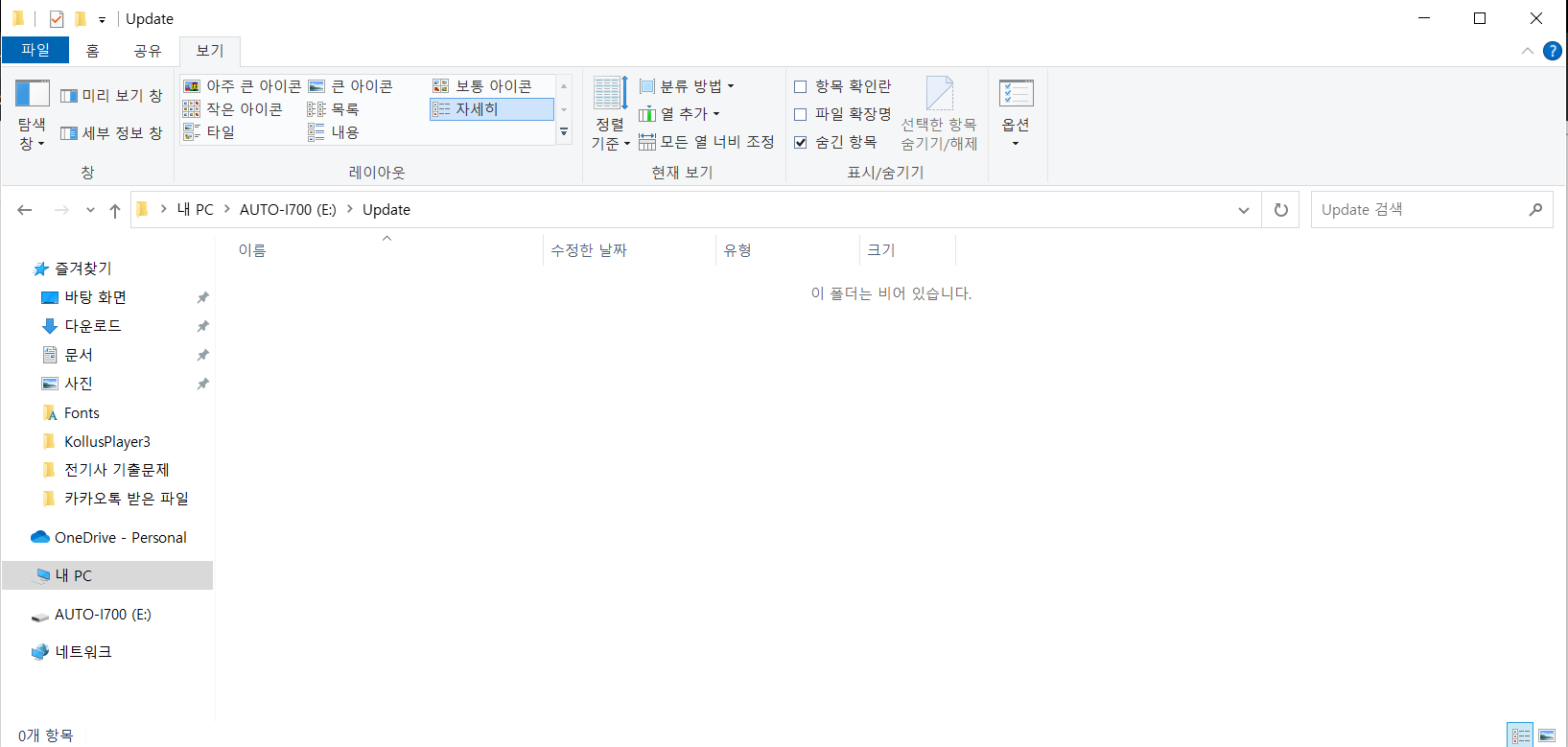Viewport: 1568px width, 747px height.
Task: Open the address bar history dropdown
Action: (x=1244, y=210)
